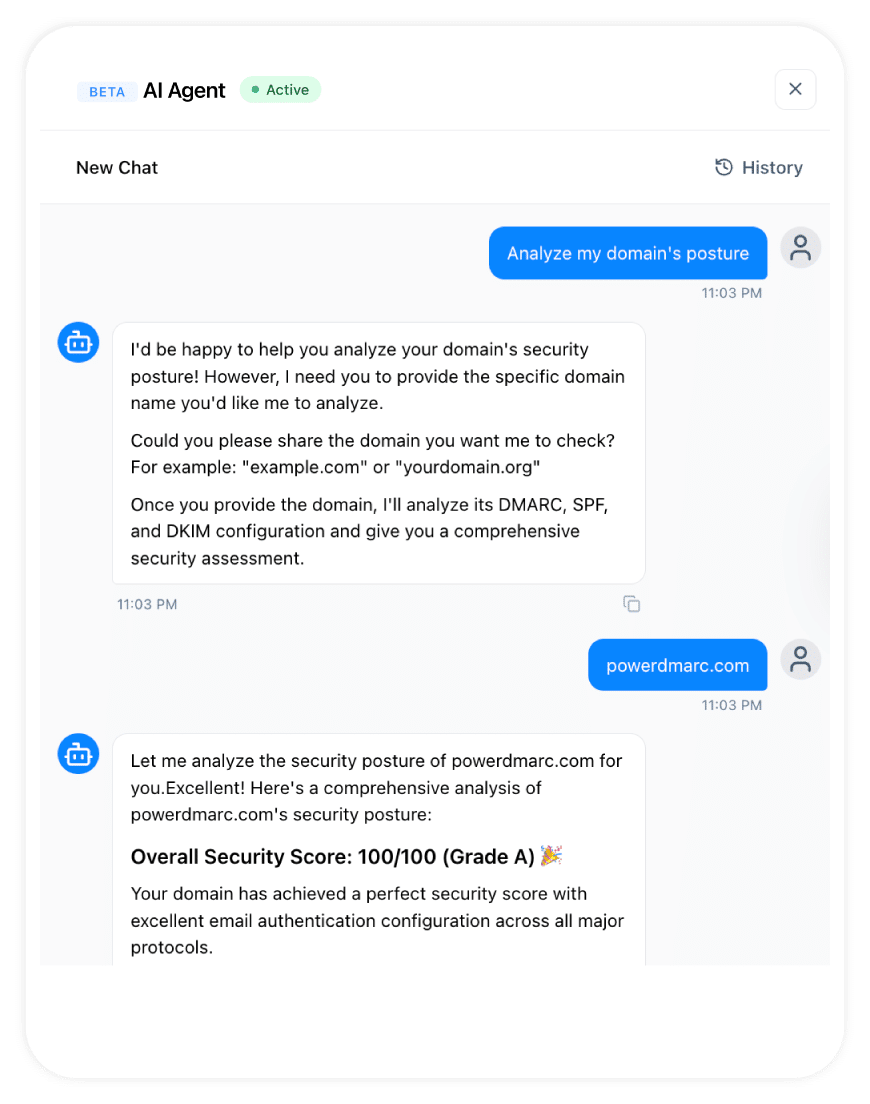Click the timestamp below the powerdmarc.com message
Viewport: 870px width, 1104px height.
pyautogui.click(x=731, y=705)
